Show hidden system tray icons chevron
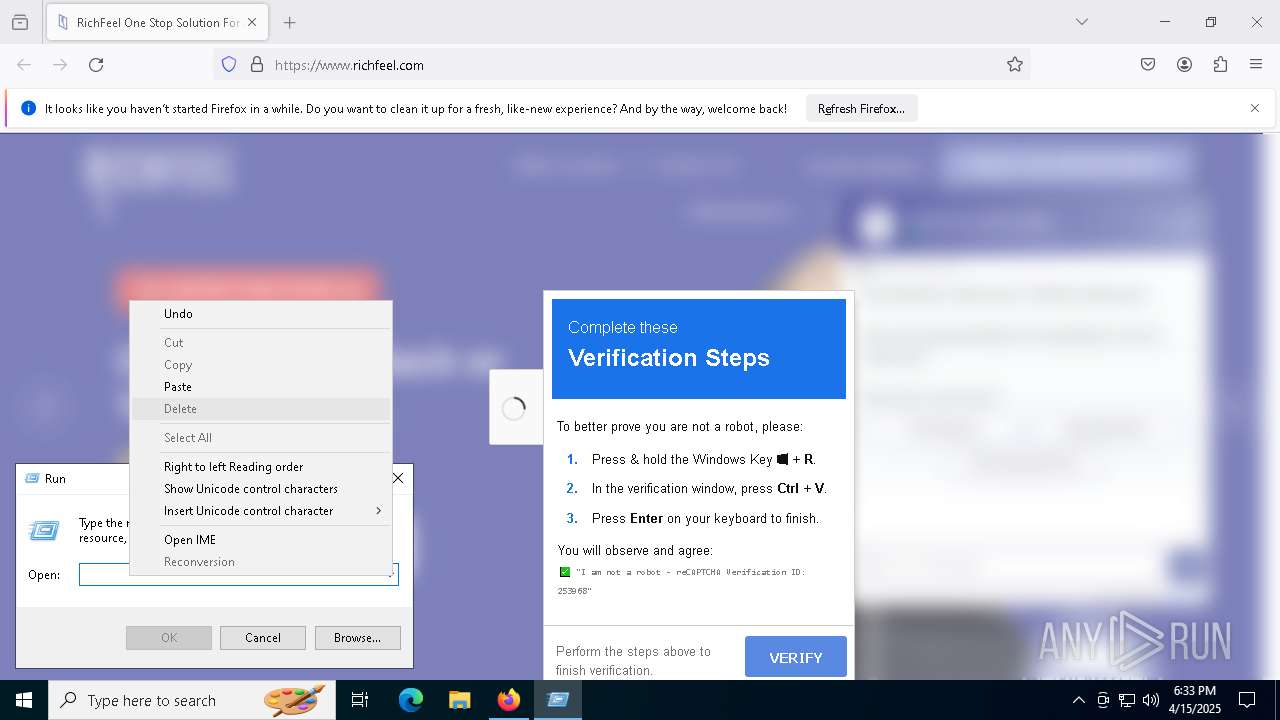 click(x=1079, y=700)
